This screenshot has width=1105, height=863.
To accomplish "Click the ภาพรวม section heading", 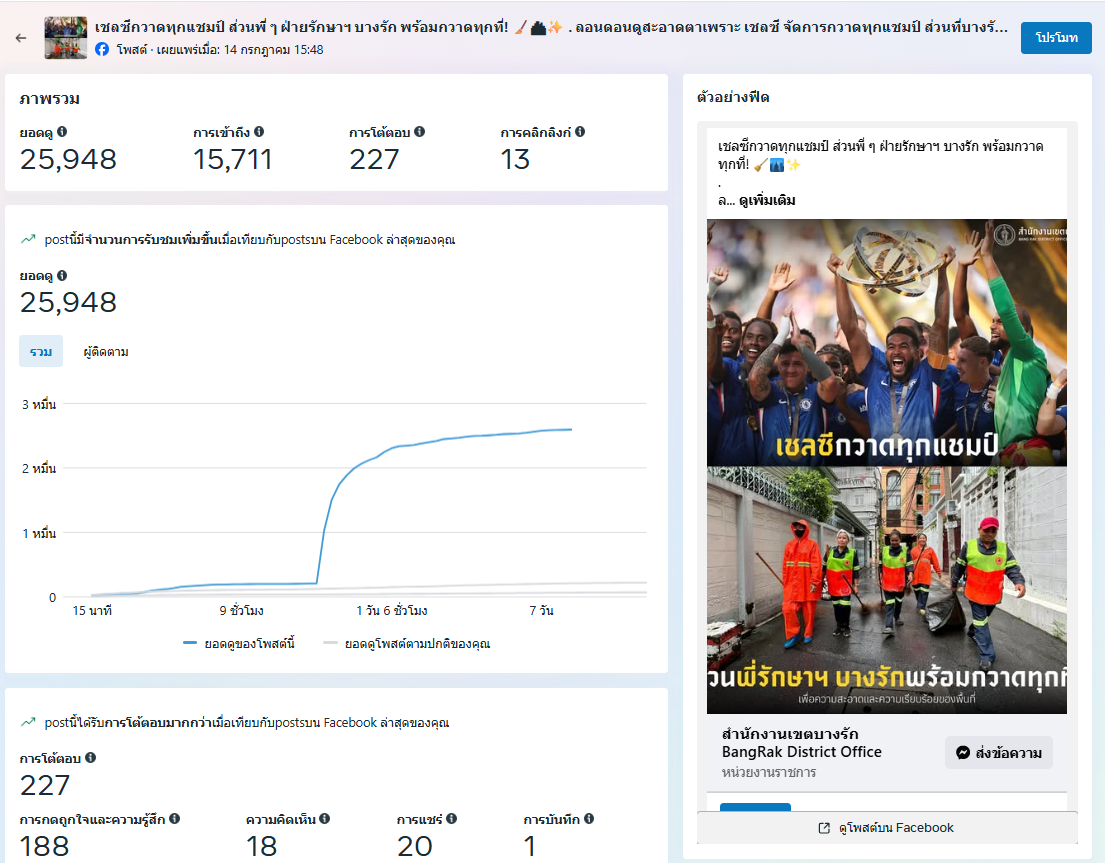I will click(49, 99).
